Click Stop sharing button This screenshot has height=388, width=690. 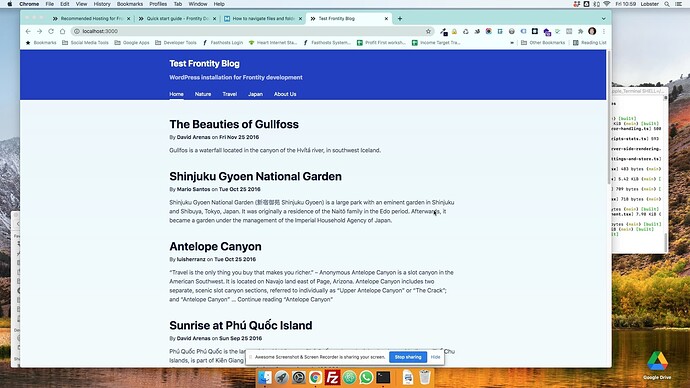tap(408, 357)
